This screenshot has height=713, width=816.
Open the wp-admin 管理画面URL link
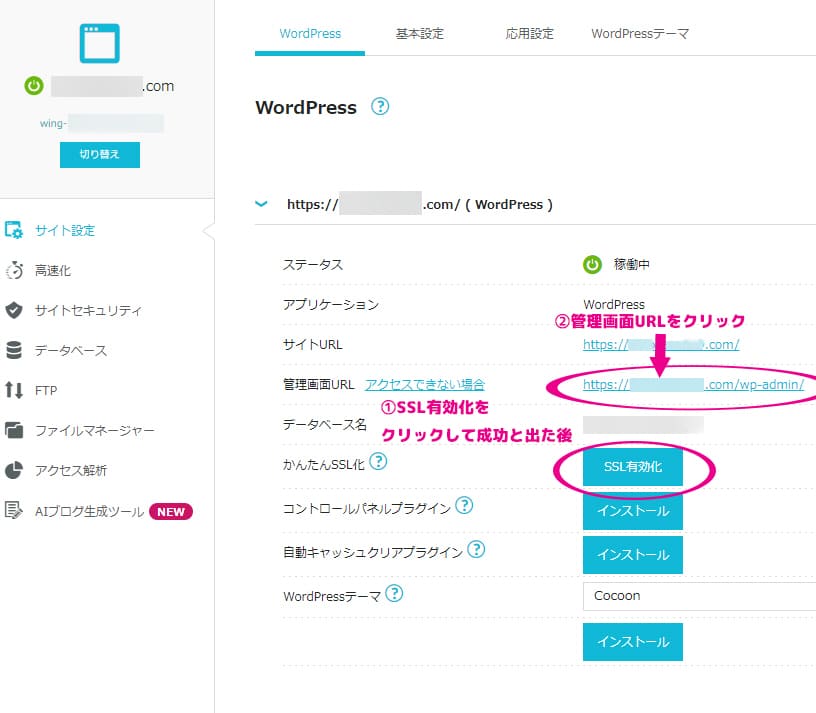tap(693, 385)
